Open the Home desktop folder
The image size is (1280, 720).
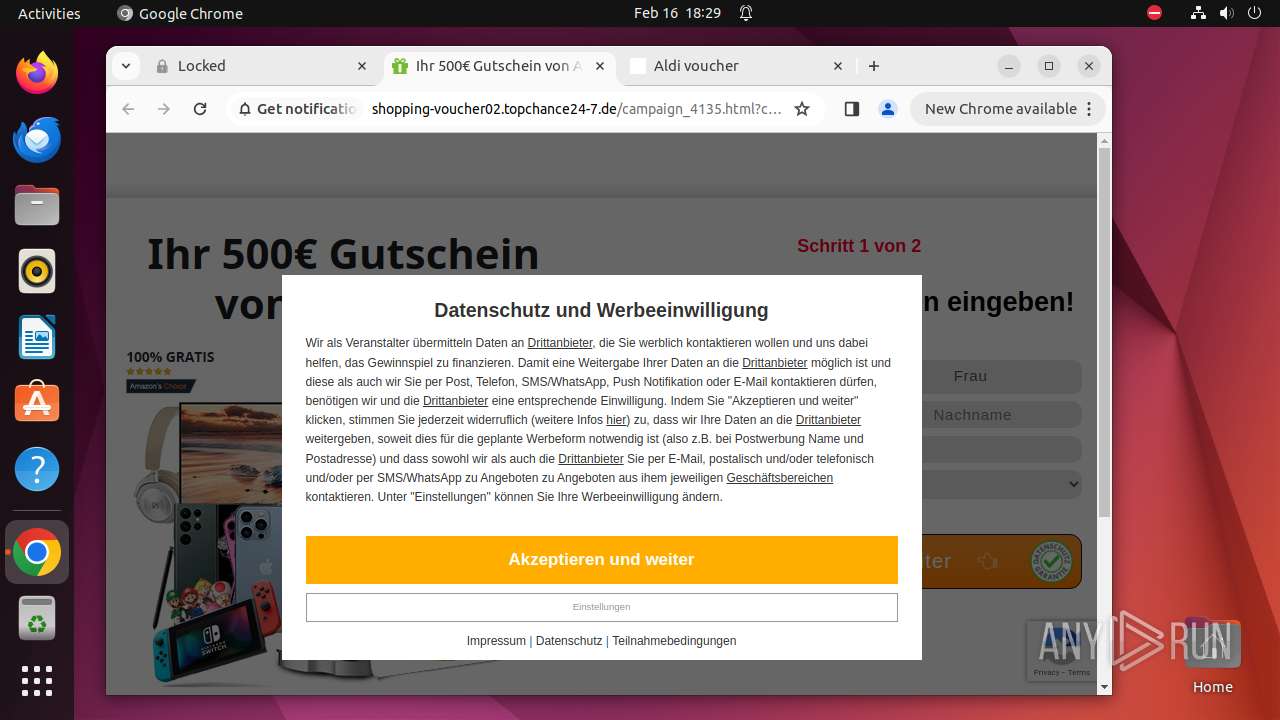[x=1212, y=657]
